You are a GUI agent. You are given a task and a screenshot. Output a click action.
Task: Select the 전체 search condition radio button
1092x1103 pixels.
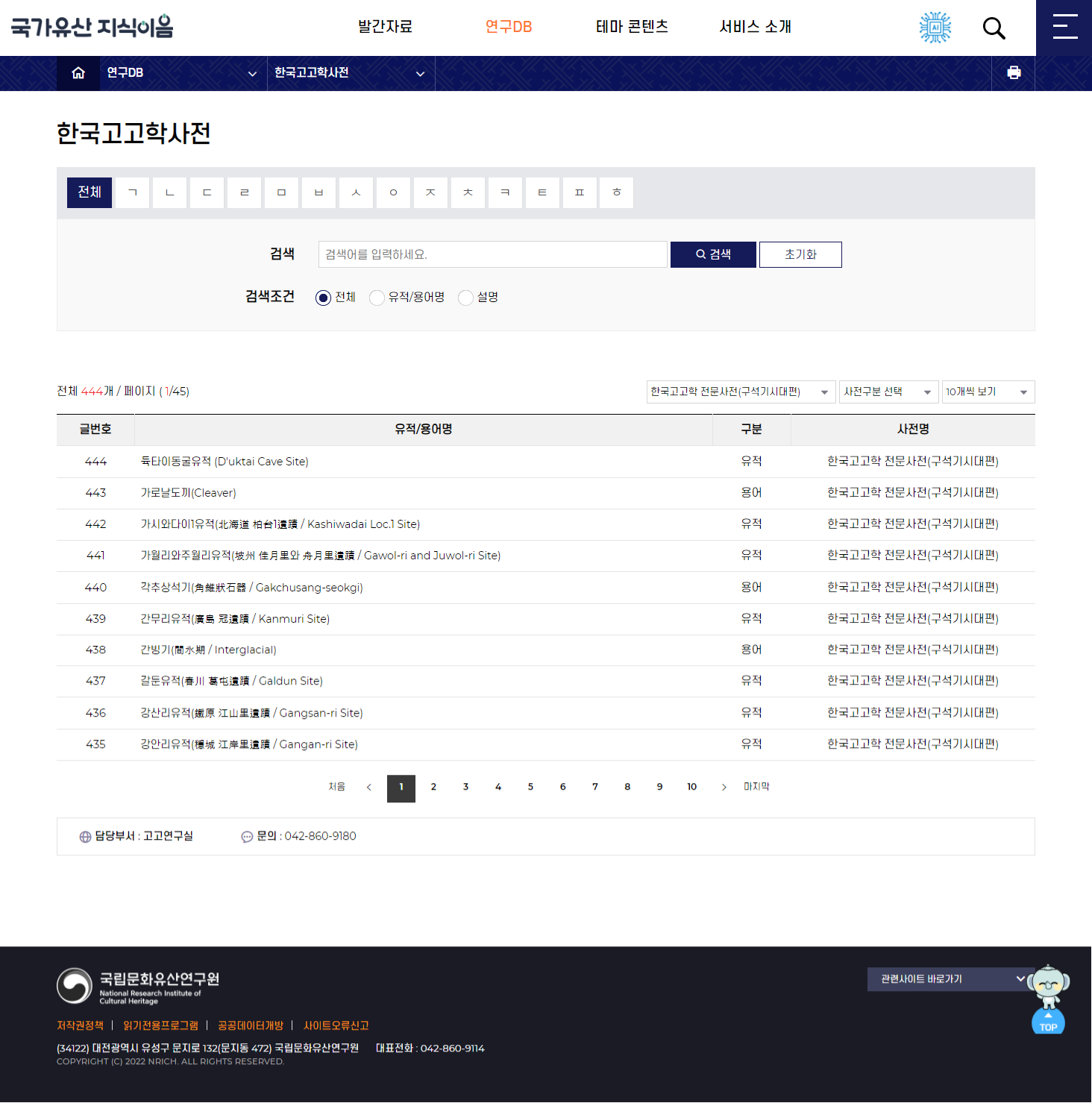pos(323,298)
